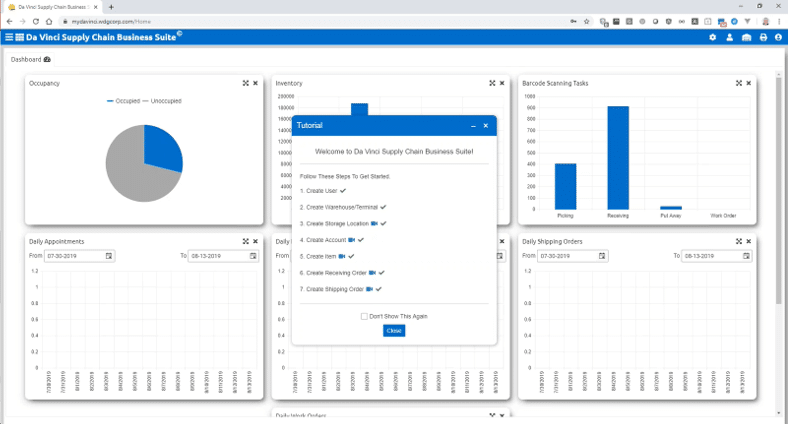Toggle the Unoccupied legend series
This screenshot has height=424, width=788.
tap(163, 101)
